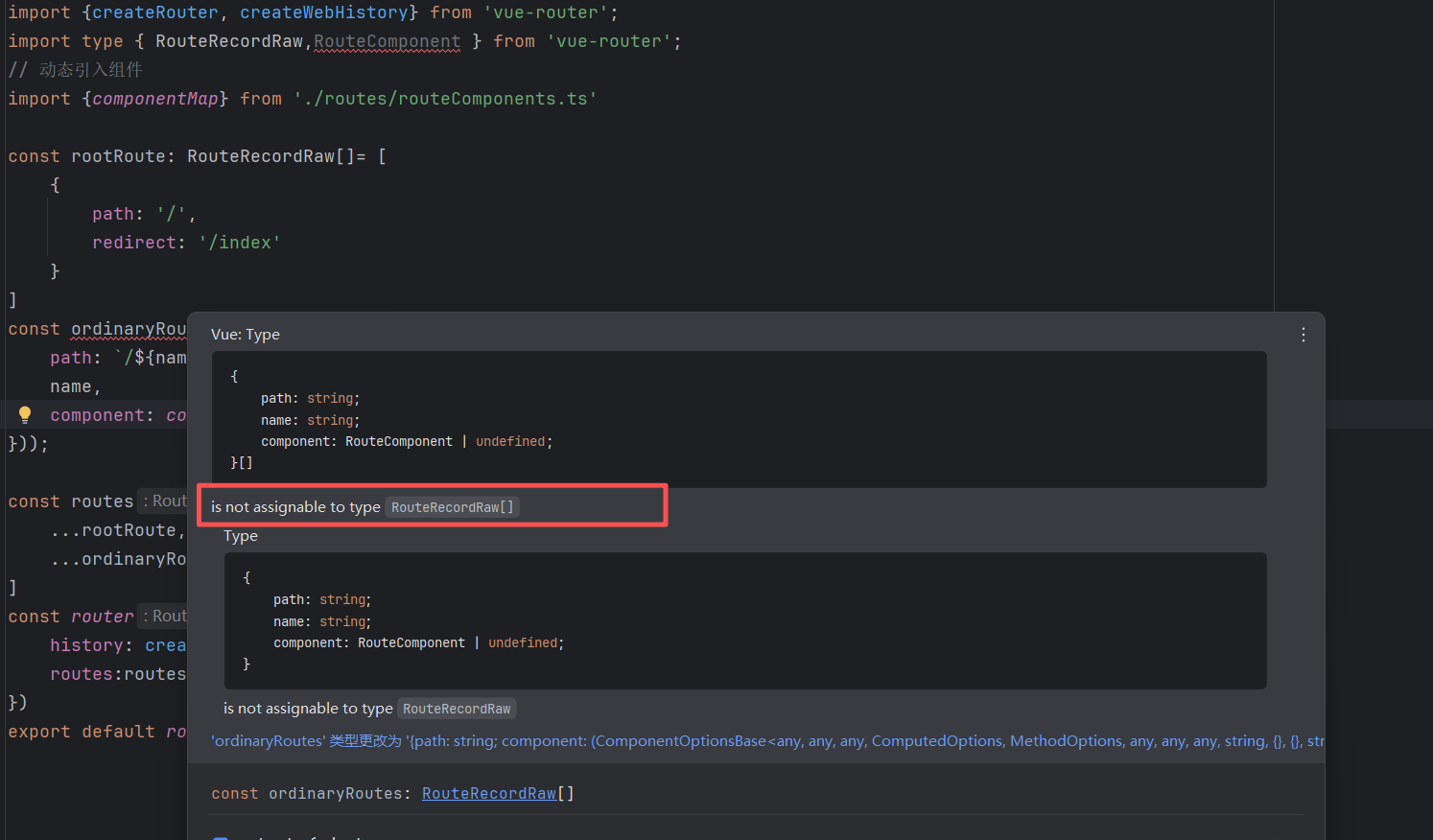The image size is (1433, 840).
Task: Place cursor on createRouter in the import
Action: click(x=155, y=12)
